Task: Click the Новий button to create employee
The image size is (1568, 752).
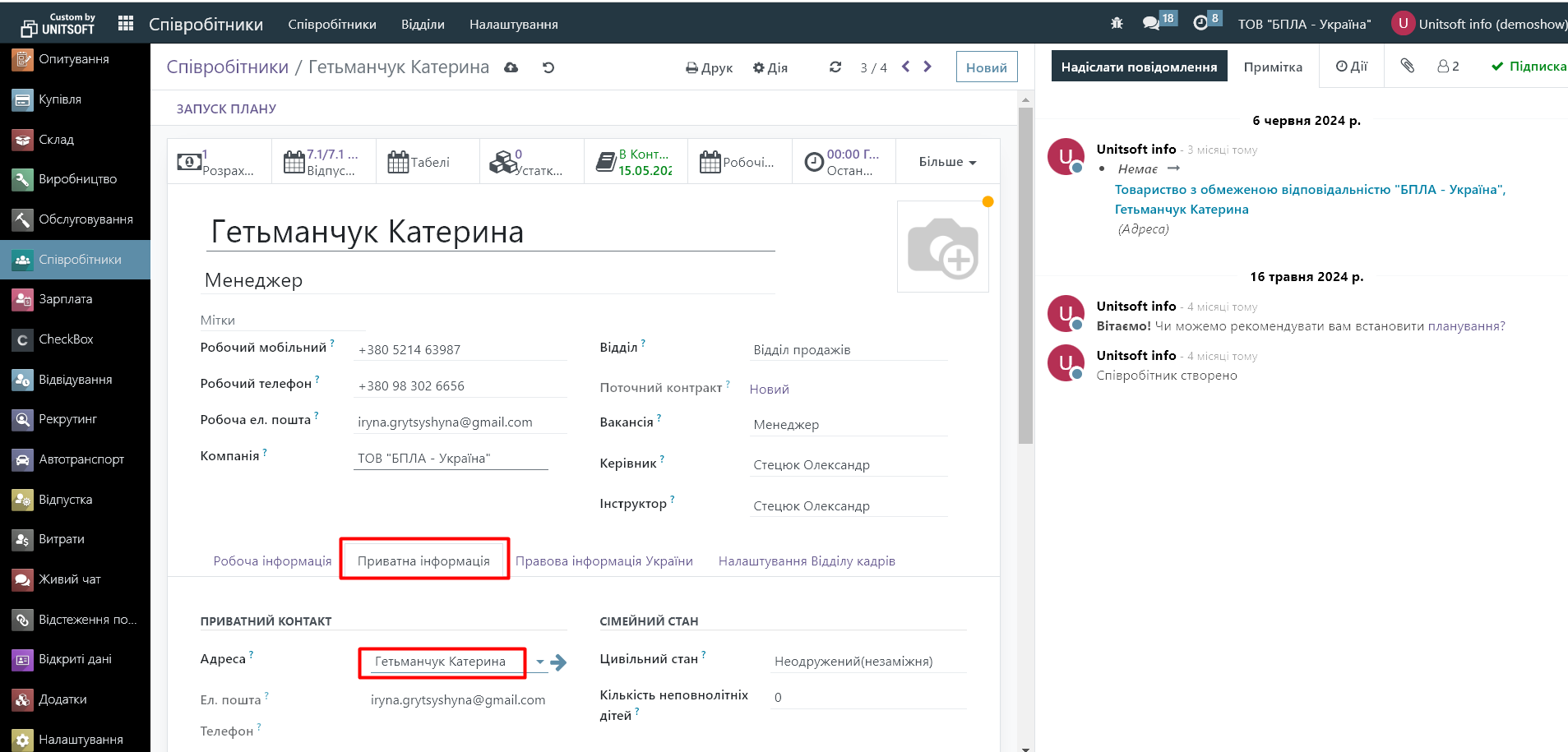Action: pyautogui.click(x=986, y=67)
